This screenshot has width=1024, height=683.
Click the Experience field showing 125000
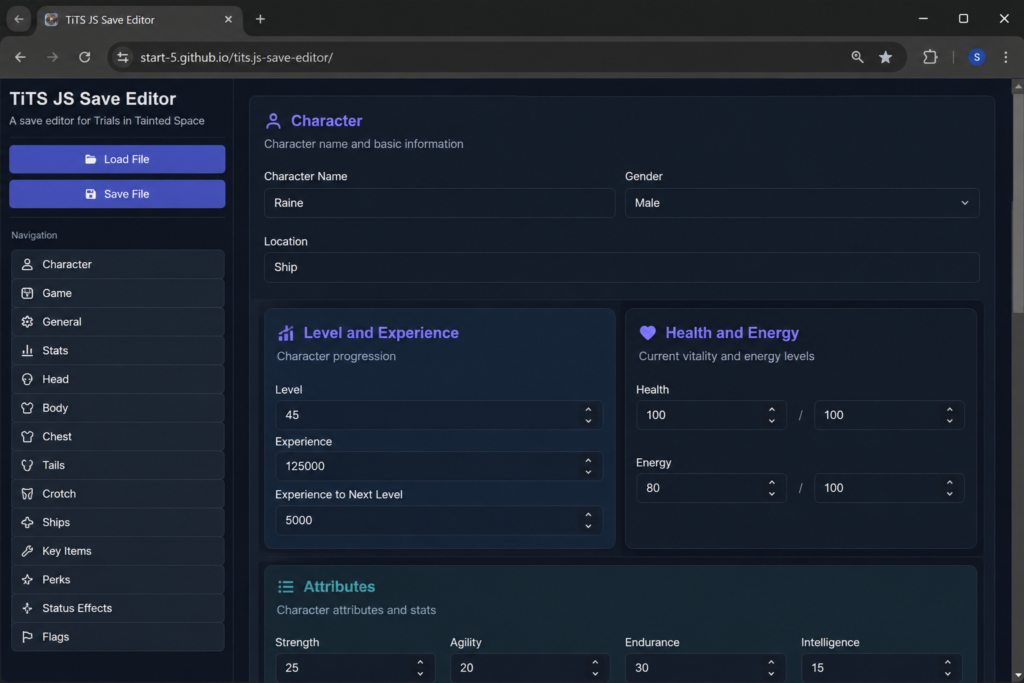tap(439, 466)
